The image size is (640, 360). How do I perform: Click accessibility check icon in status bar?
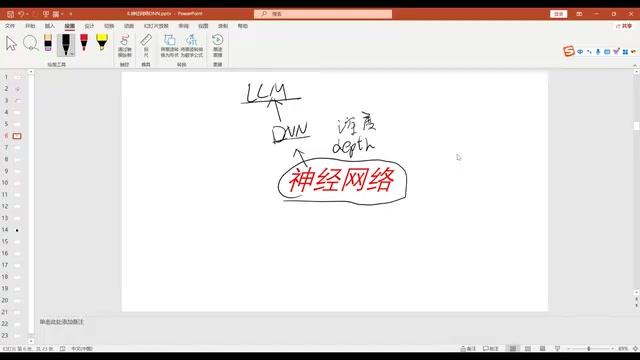(x=62, y=349)
